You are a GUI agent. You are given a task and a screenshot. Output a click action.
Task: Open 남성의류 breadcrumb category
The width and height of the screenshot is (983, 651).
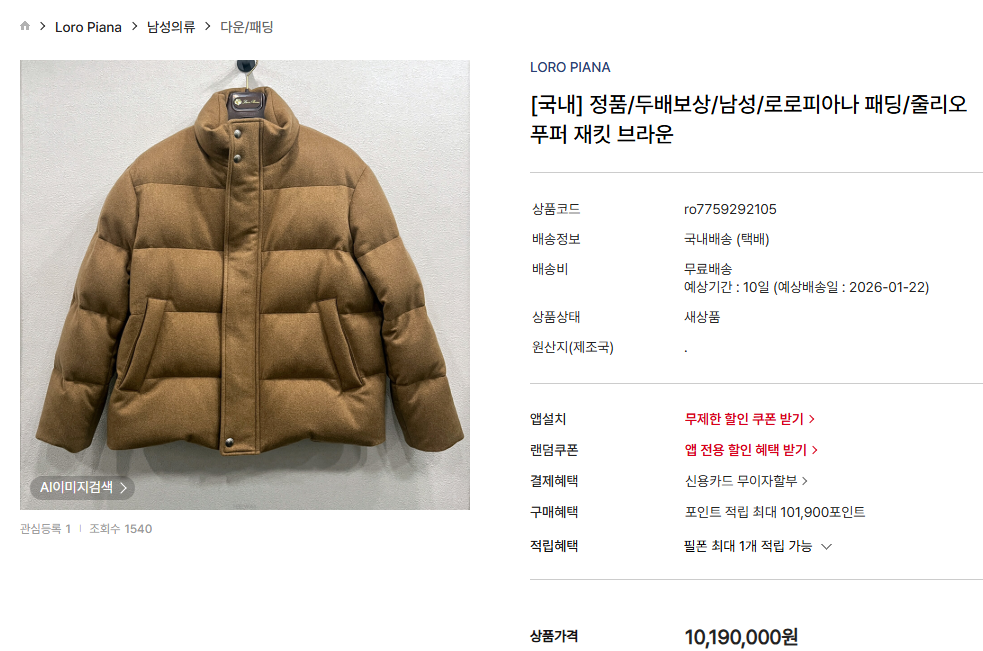click(171, 27)
